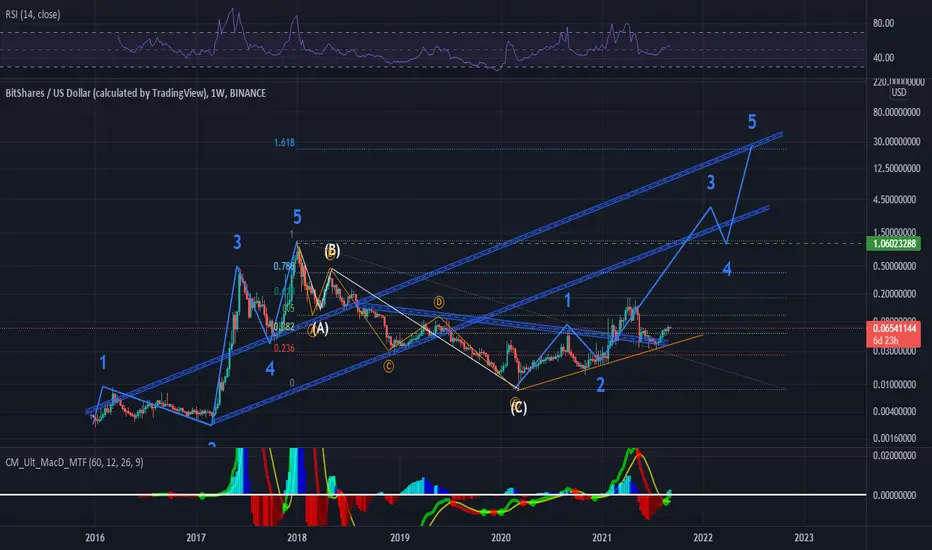The width and height of the screenshot is (932, 550).
Task: Click the 2019 year label on time axis
Action: (399, 538)
